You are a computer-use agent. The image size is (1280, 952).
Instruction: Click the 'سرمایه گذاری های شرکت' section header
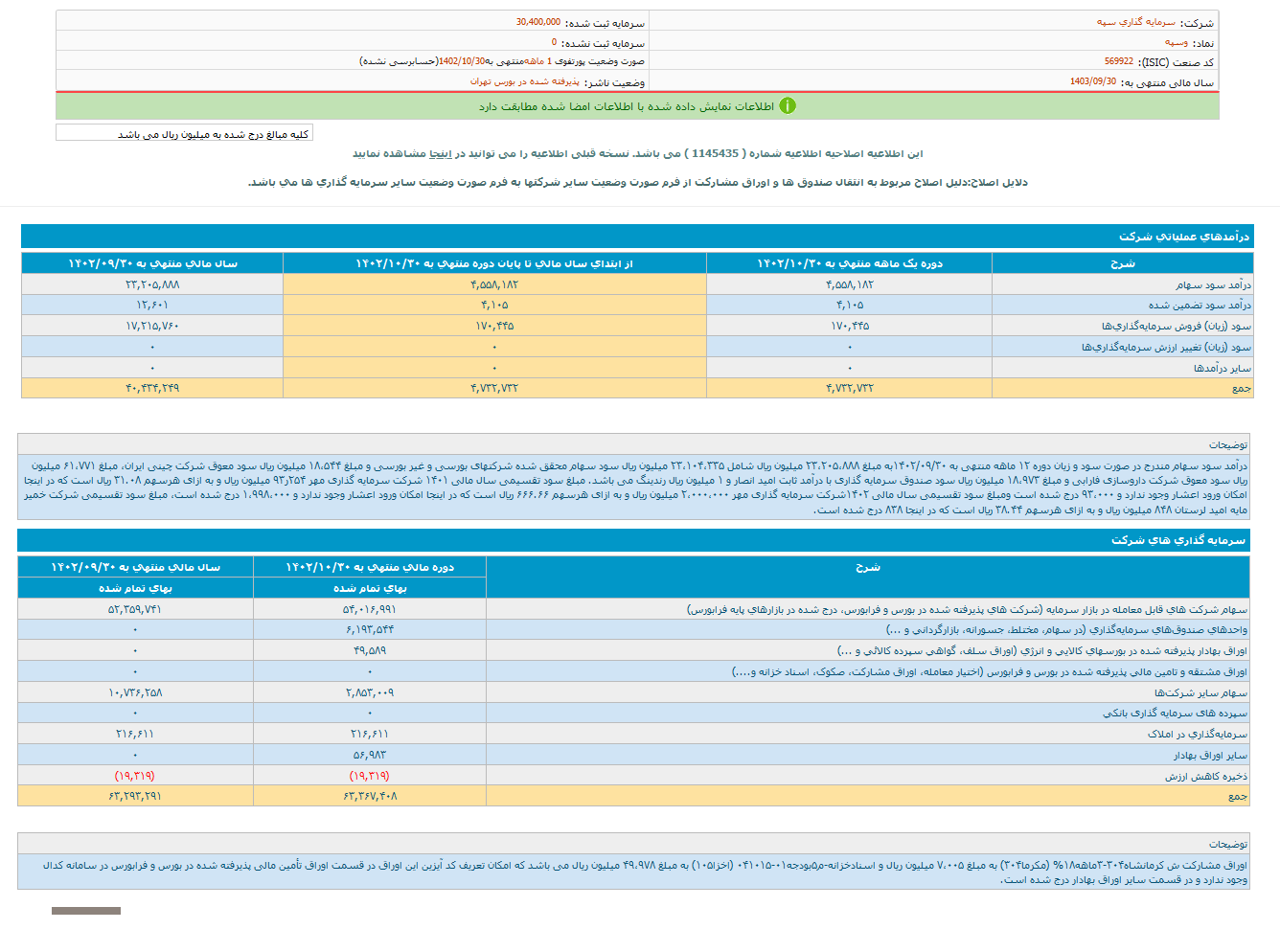point(1177,541)
